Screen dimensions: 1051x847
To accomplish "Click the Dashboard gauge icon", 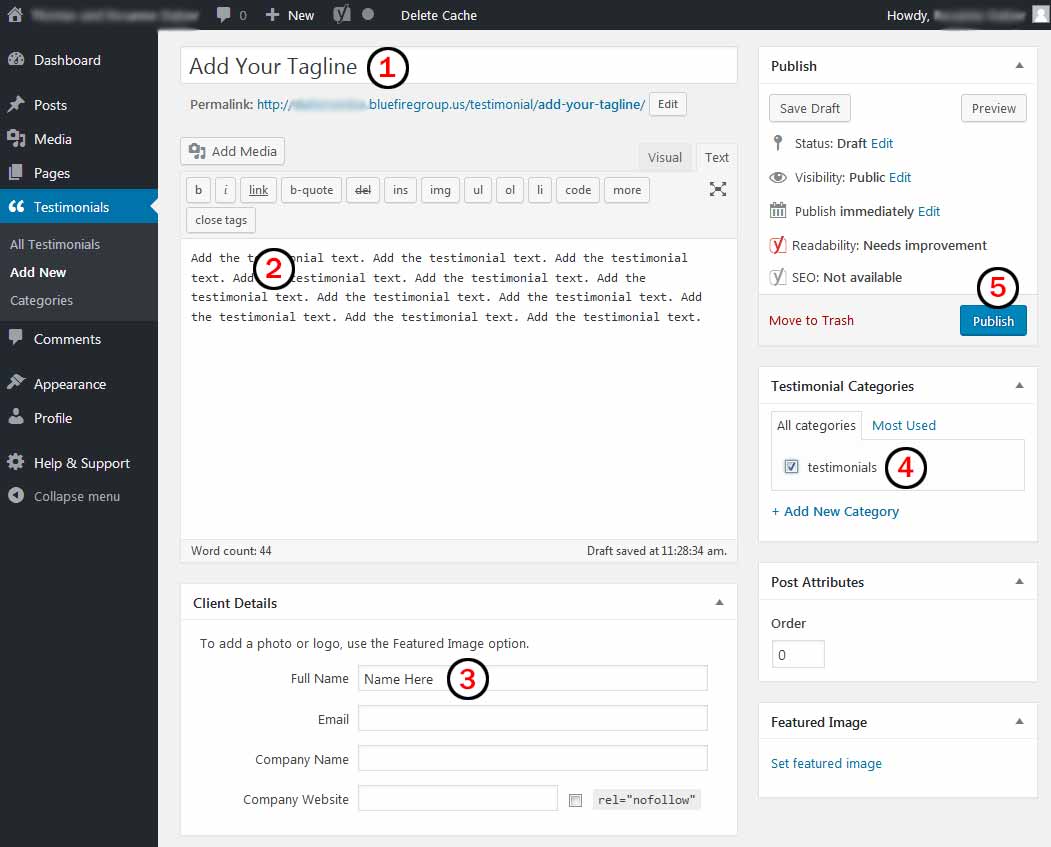I will pyautogui.click(x=16, y=60).
